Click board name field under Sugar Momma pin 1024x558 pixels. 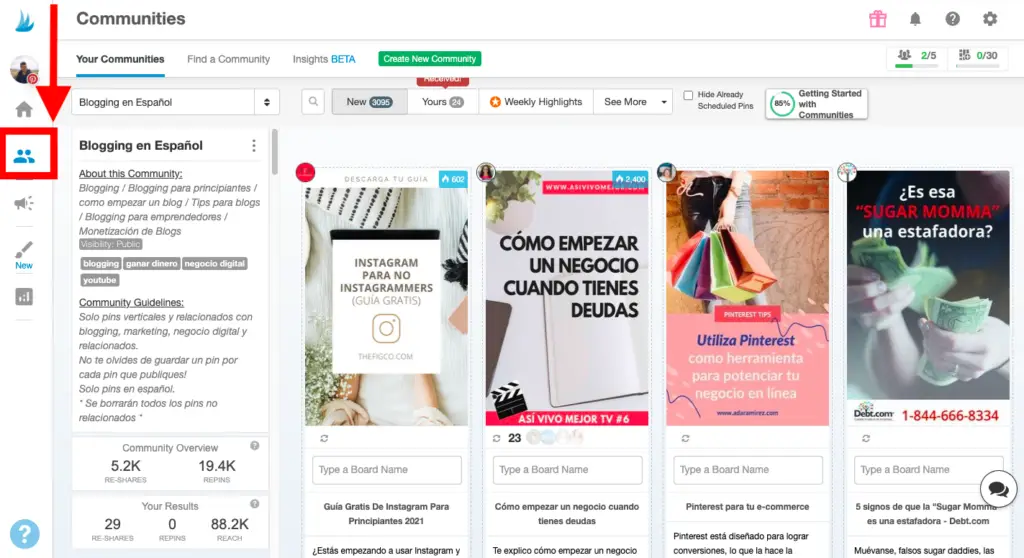928,470
